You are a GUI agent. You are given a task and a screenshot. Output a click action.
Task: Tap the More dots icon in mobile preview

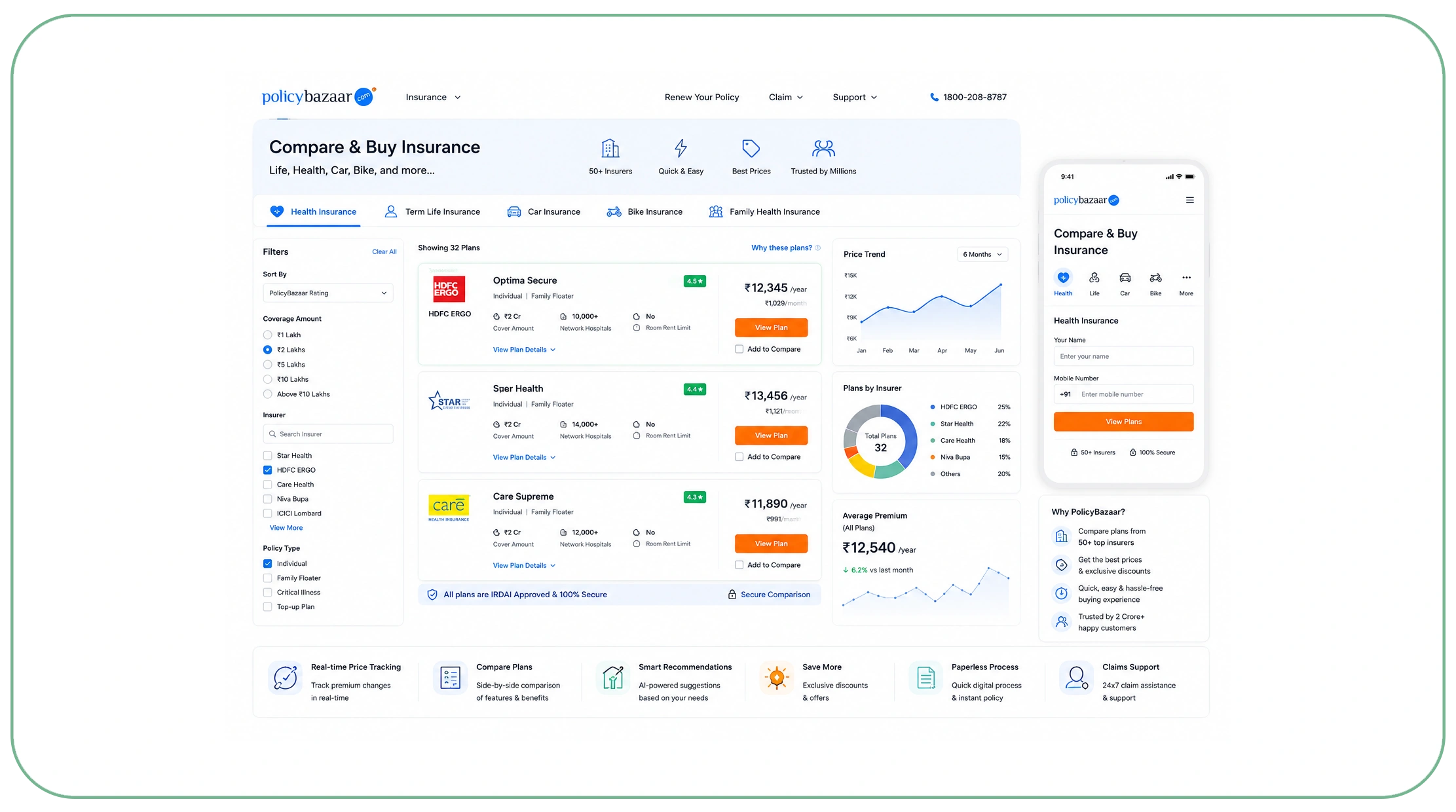1186,278
